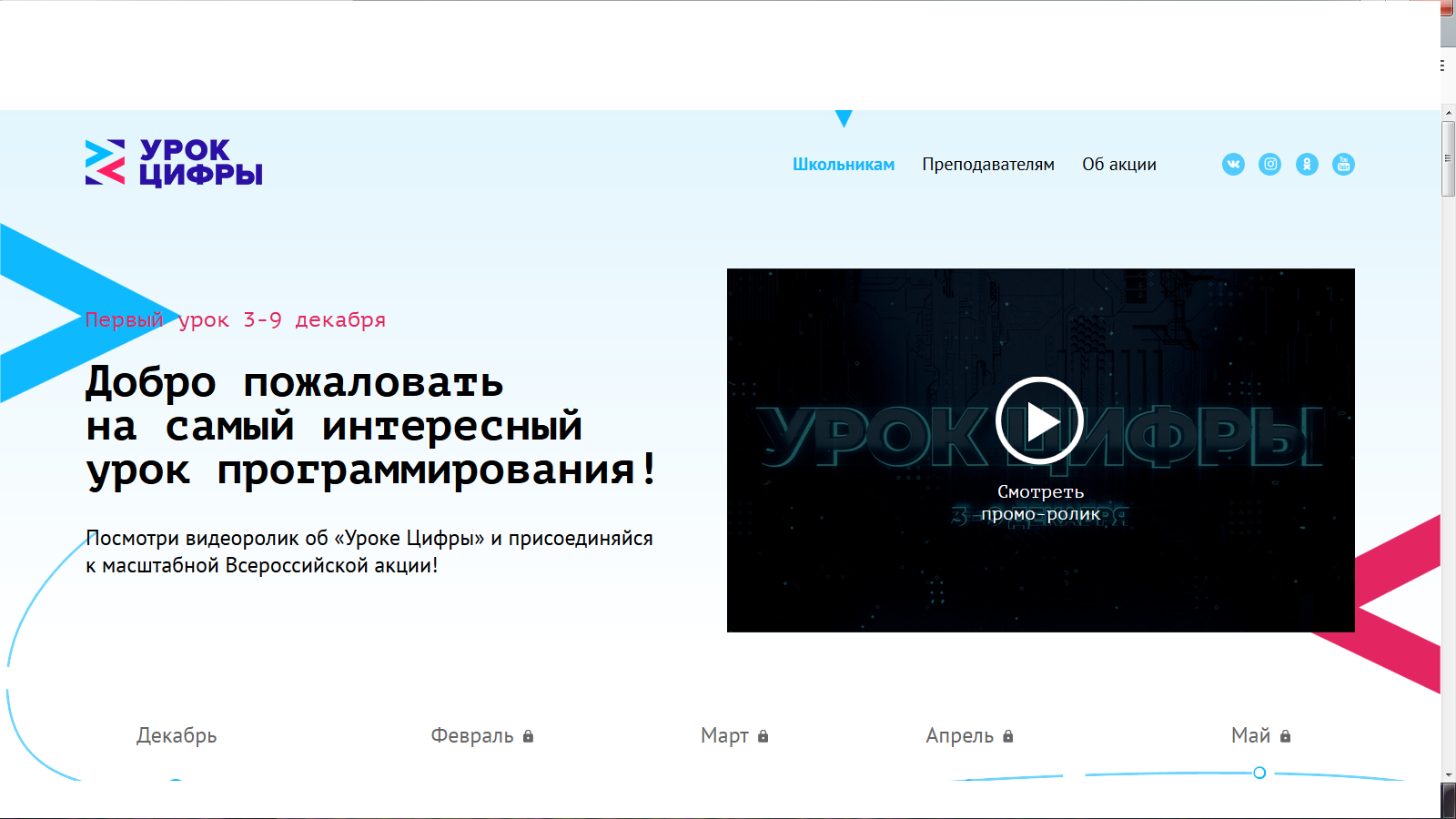
Task: Go to the Об акции page
Action: [1118, 165]
